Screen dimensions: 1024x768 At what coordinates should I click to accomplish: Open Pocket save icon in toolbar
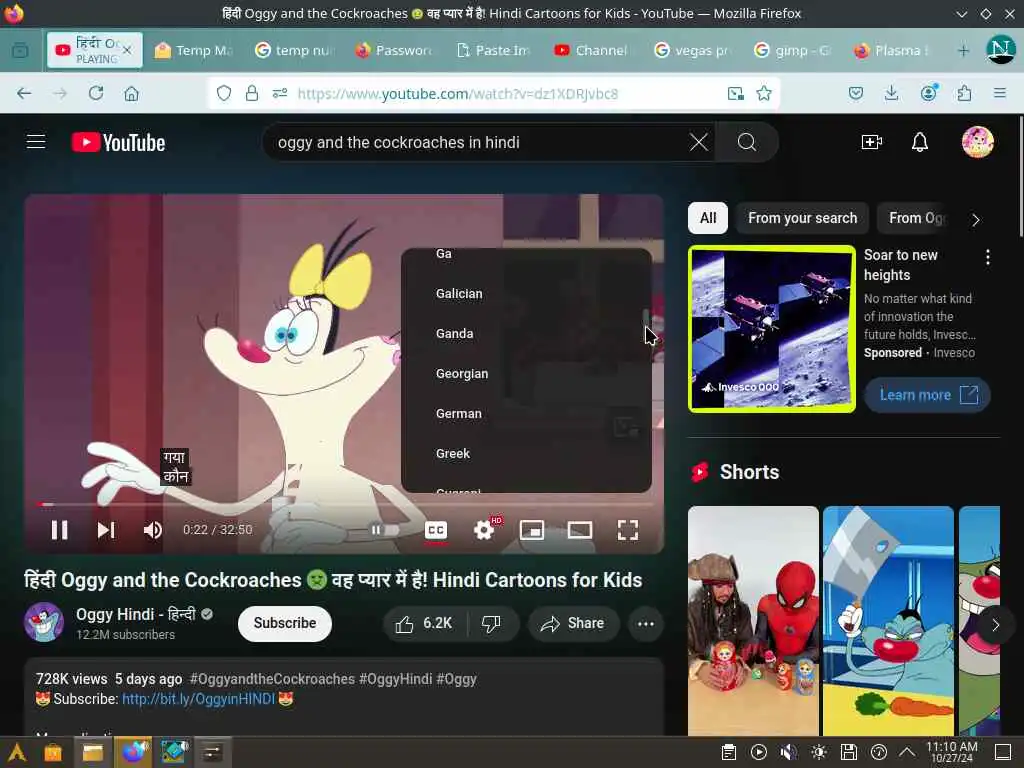tap(856, 93)
